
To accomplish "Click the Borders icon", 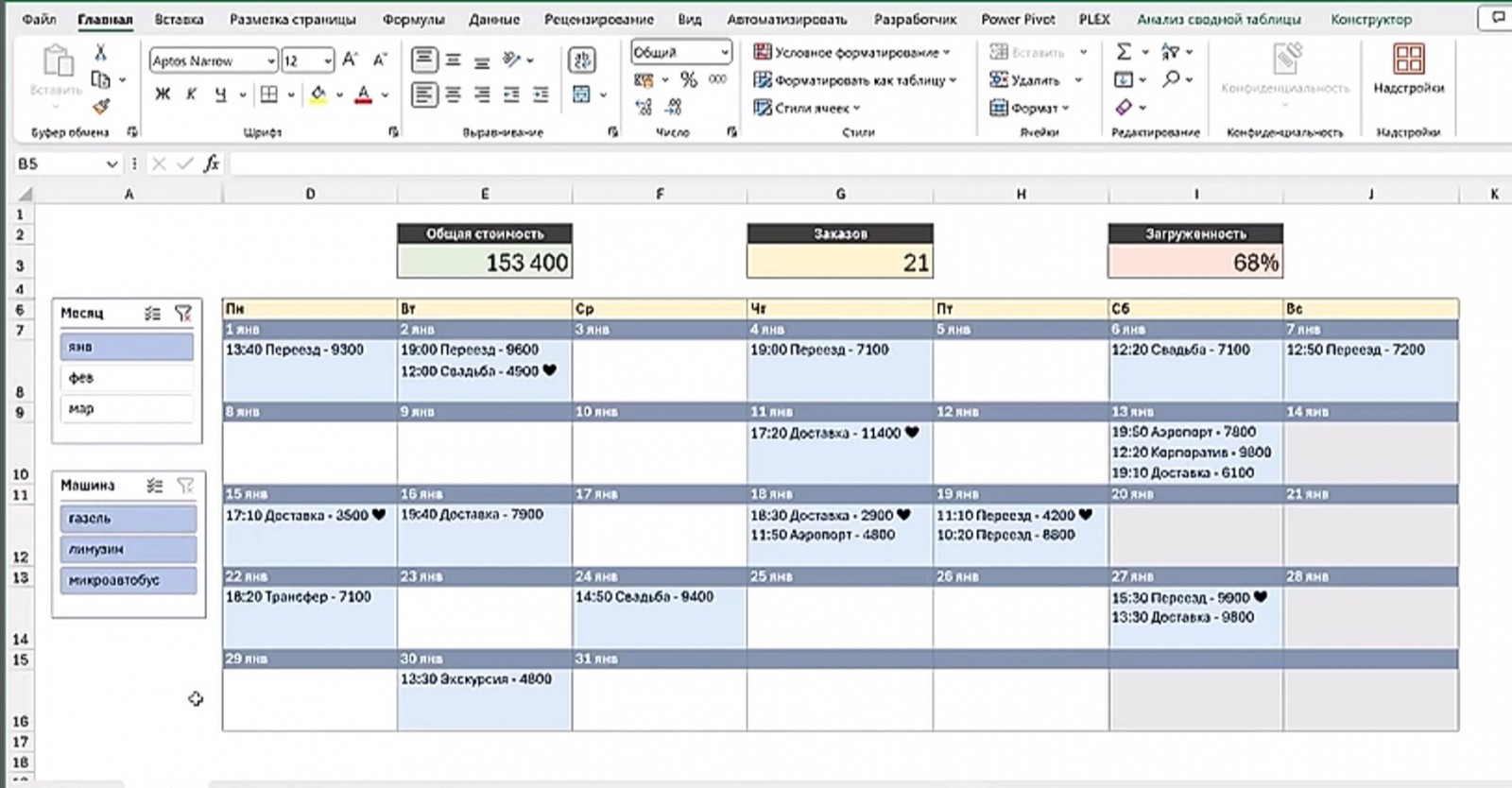I will [269, 94].
